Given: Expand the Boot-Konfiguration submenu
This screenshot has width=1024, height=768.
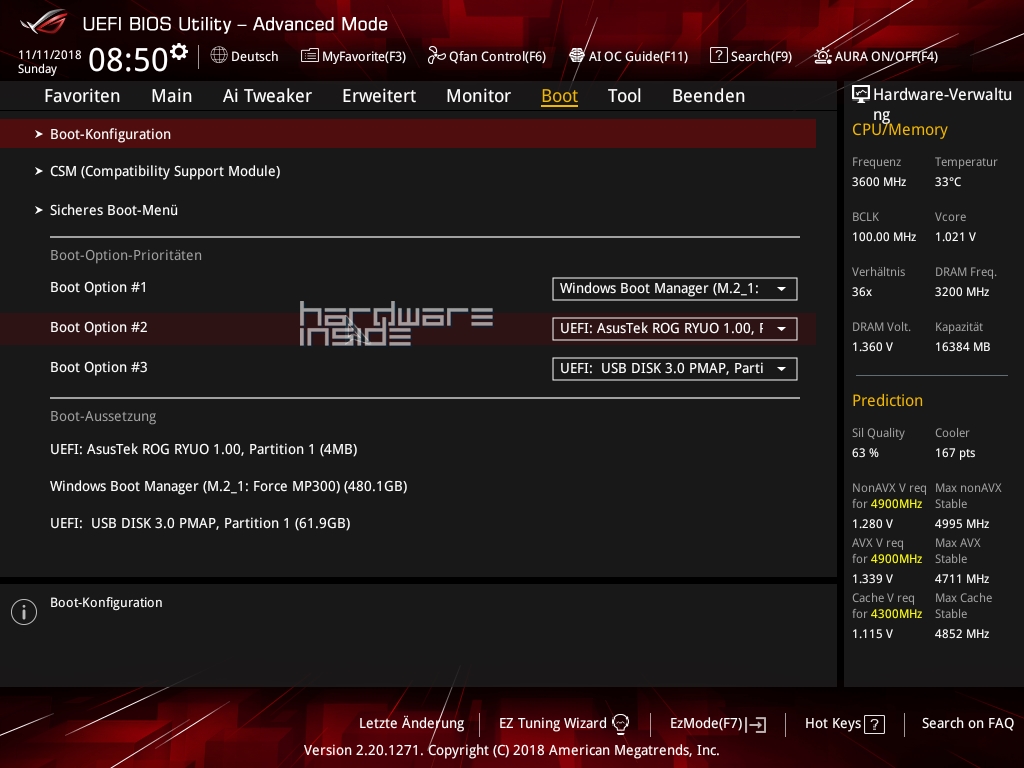Looking at the screenshot, I should click(408, 134).
